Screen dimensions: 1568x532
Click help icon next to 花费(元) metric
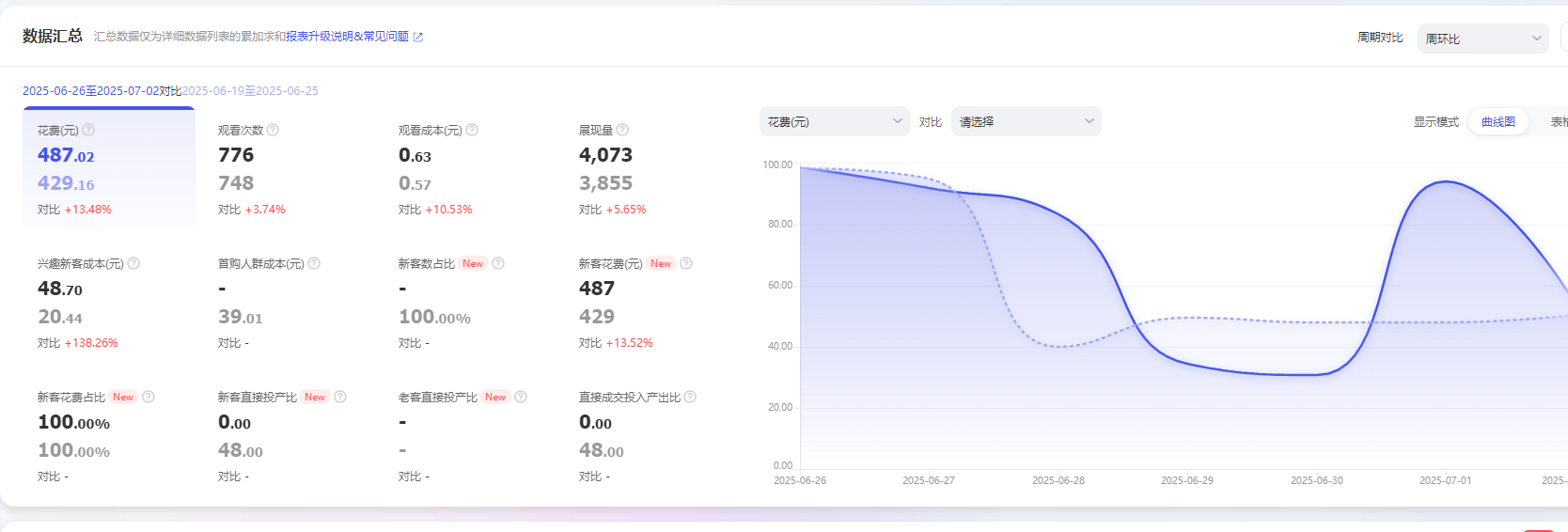tap(88, 131)
